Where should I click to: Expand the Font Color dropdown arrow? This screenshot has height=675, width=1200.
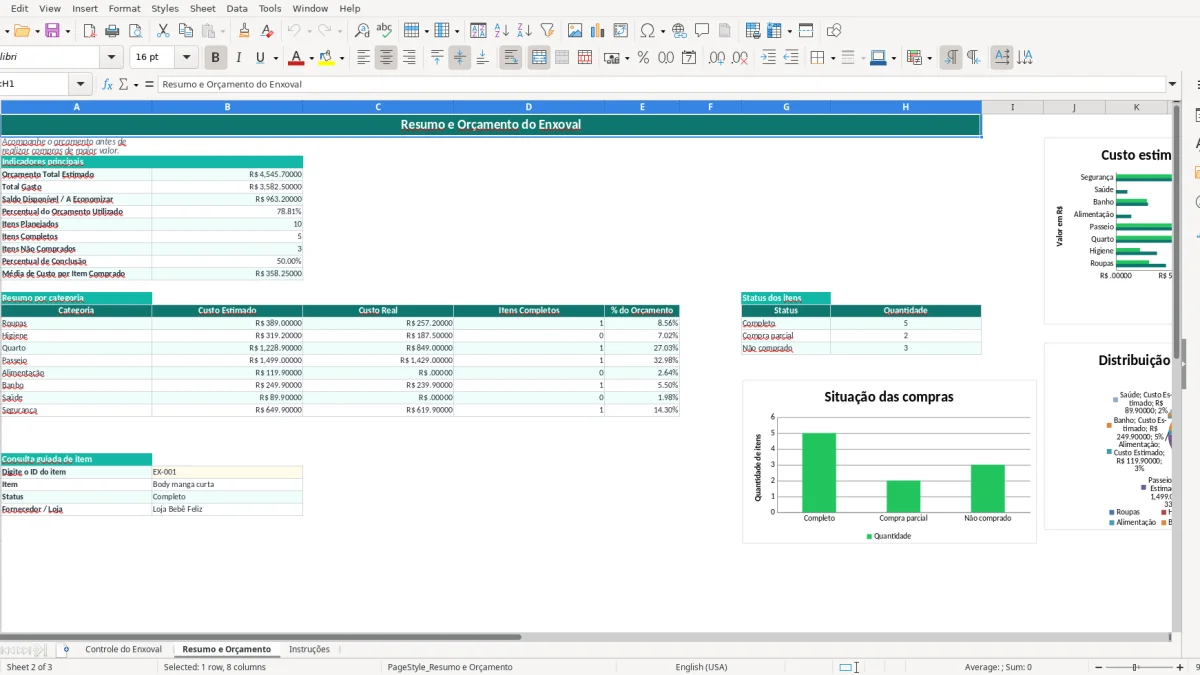[312, 58]
